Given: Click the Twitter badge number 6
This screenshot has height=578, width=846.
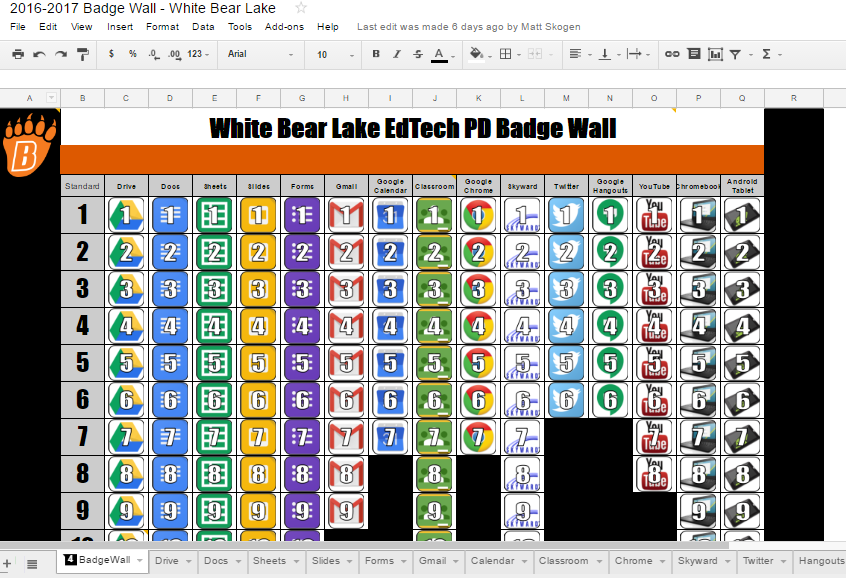Looking at the screenshot, I should 566,400.
